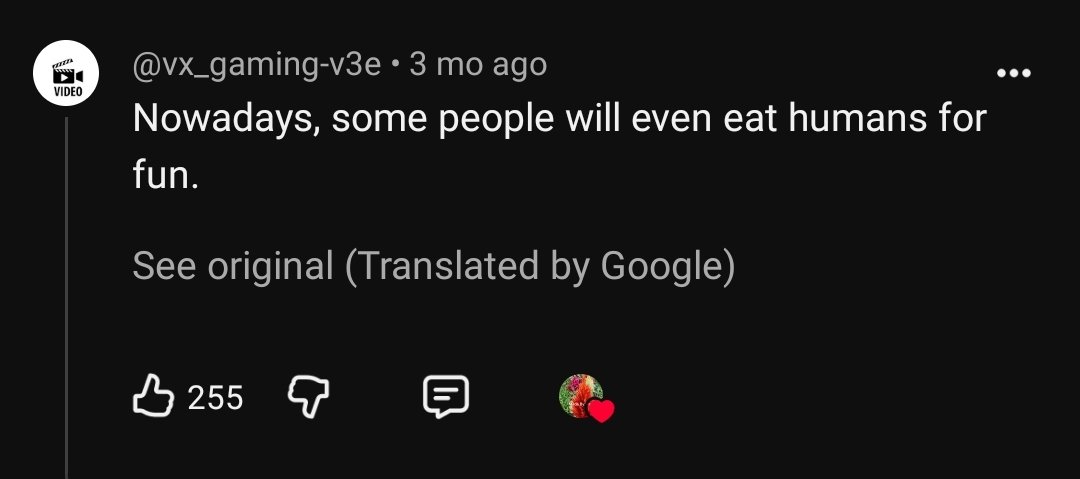Click the bullet separator before '3 mo ago'
Screen dimensions: 1080x479
pyautogui.click(x=395, y=66)
